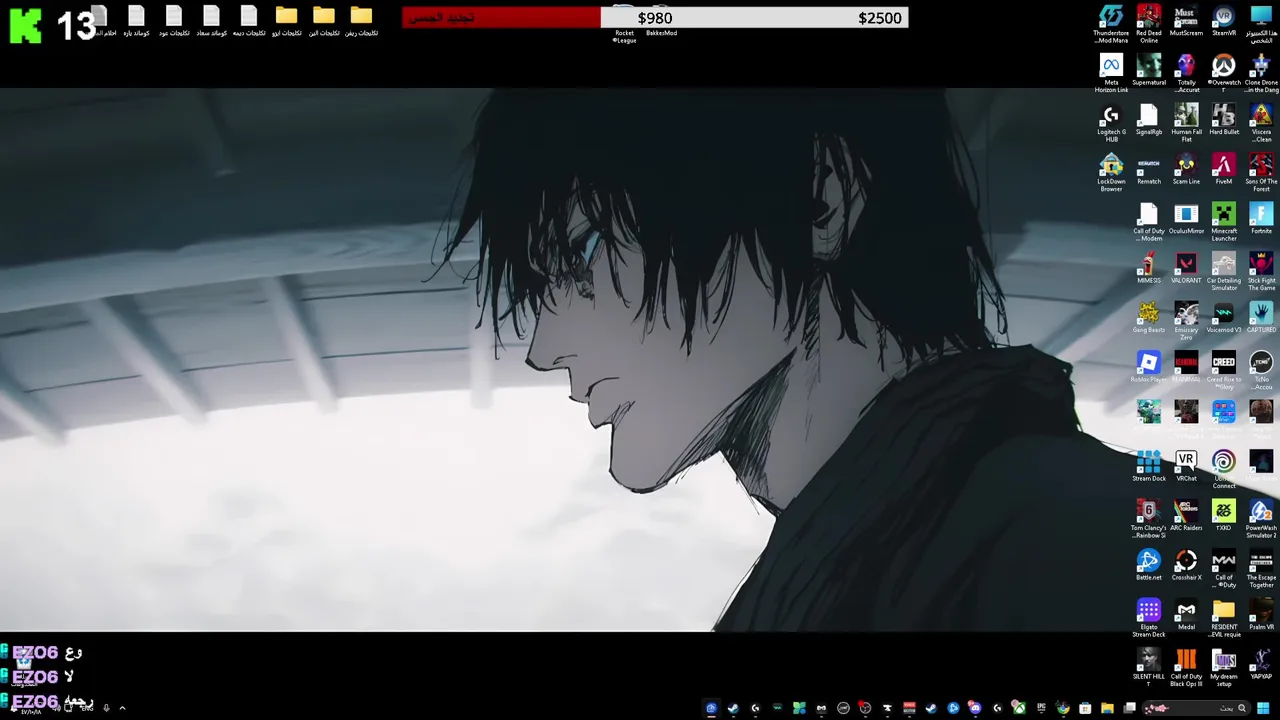Select the Minecraft Launcher icon
This screenshot has width=1280, height=720.
pos(1224,222)
